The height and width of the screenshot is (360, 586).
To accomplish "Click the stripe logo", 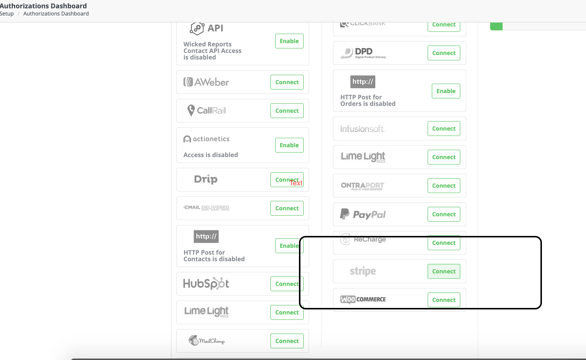I will point(363,271).
